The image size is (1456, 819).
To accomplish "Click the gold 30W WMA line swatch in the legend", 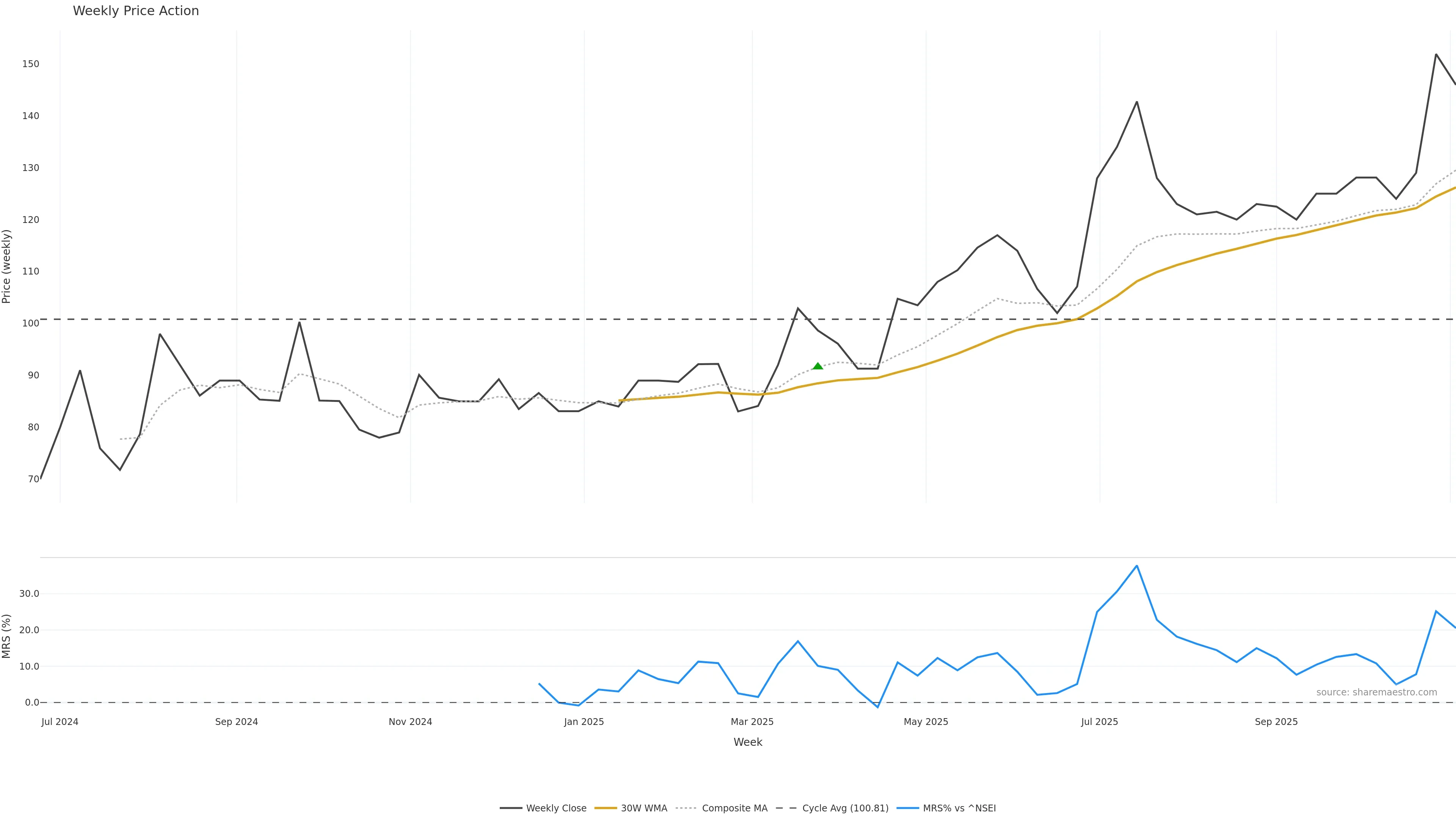I will pyautogui.click(x=606, y=808).
